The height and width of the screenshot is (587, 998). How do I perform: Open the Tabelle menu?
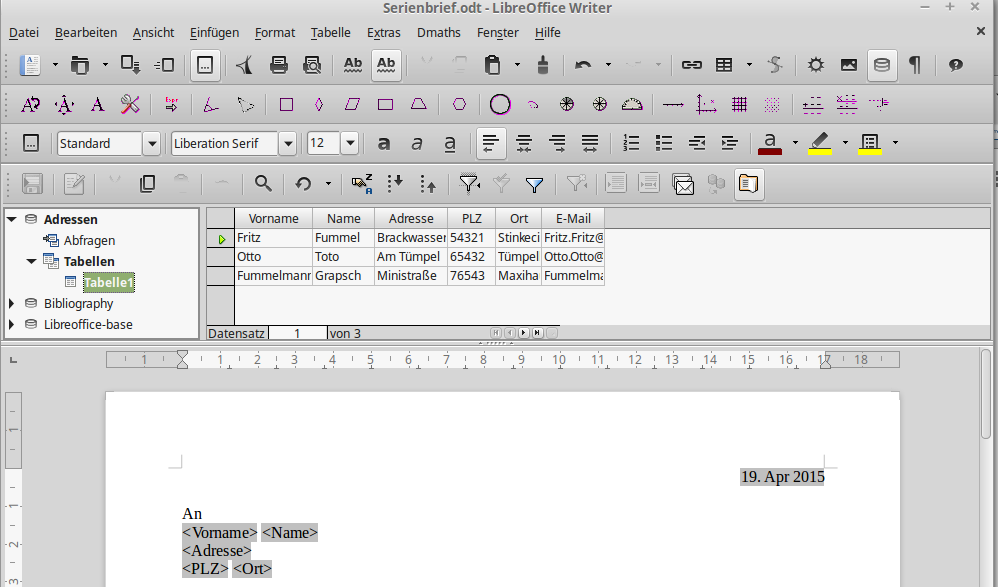click(x=330, y=32)
